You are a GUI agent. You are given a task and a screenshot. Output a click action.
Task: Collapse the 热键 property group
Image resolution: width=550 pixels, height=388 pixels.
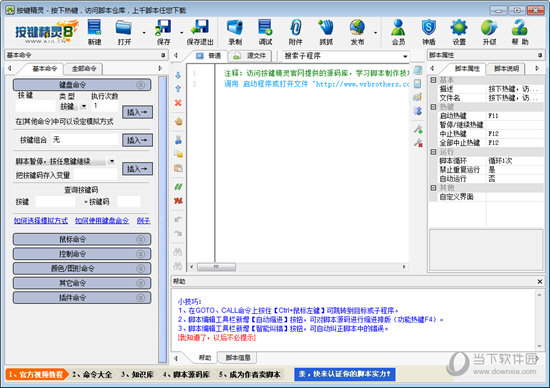point(434,107)
